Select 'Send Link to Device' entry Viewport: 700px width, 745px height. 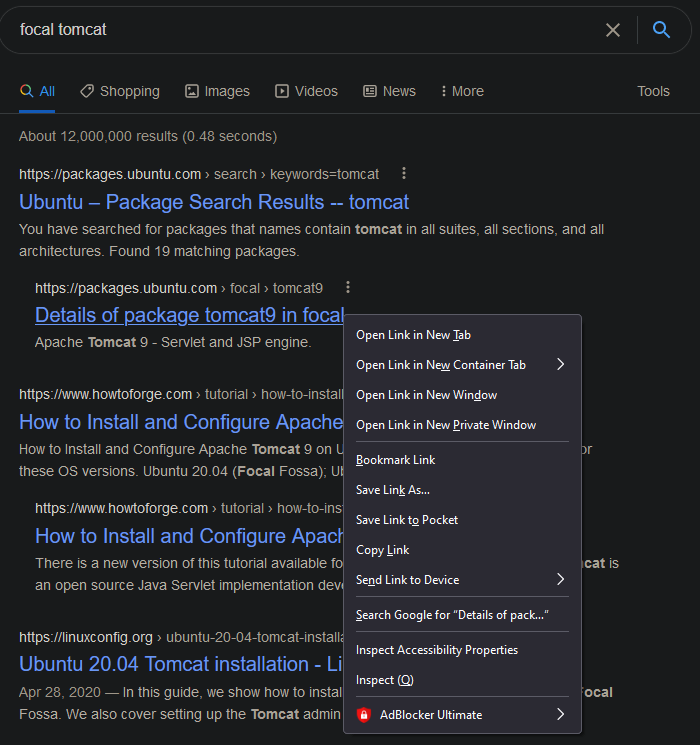pyautogui.click(x=462, y=580)
